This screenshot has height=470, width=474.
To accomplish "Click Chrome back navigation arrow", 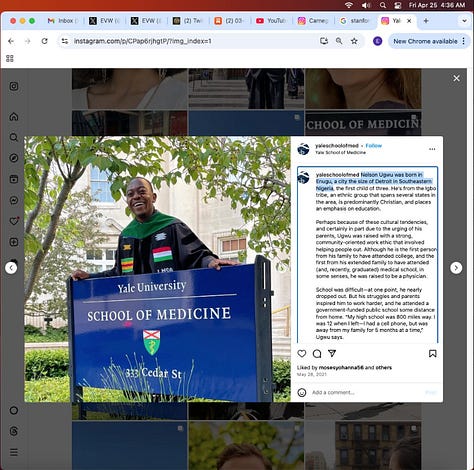I will [x=11, y=41].
